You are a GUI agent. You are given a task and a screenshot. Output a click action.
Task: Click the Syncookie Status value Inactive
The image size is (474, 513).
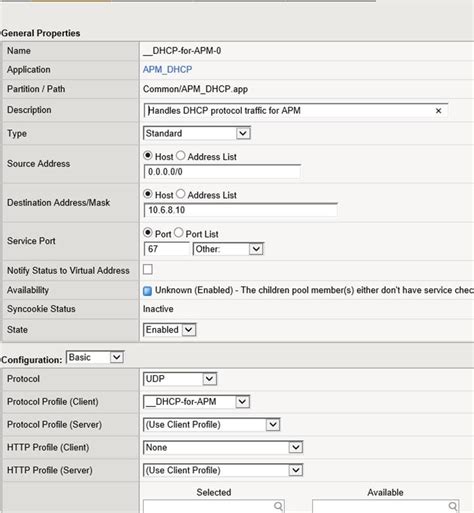click(158, 309)
